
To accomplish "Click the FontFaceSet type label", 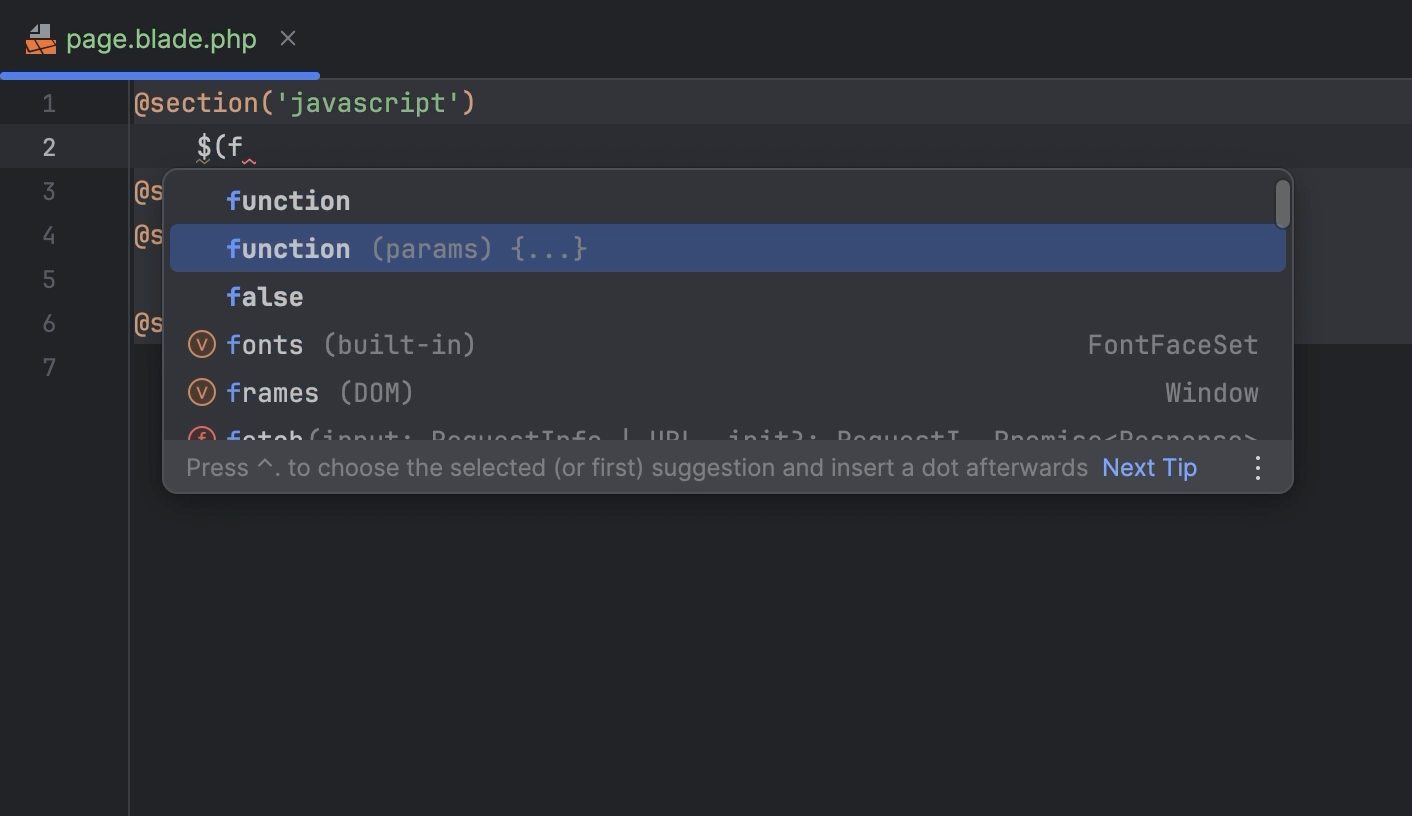I will click(1172, 345).
